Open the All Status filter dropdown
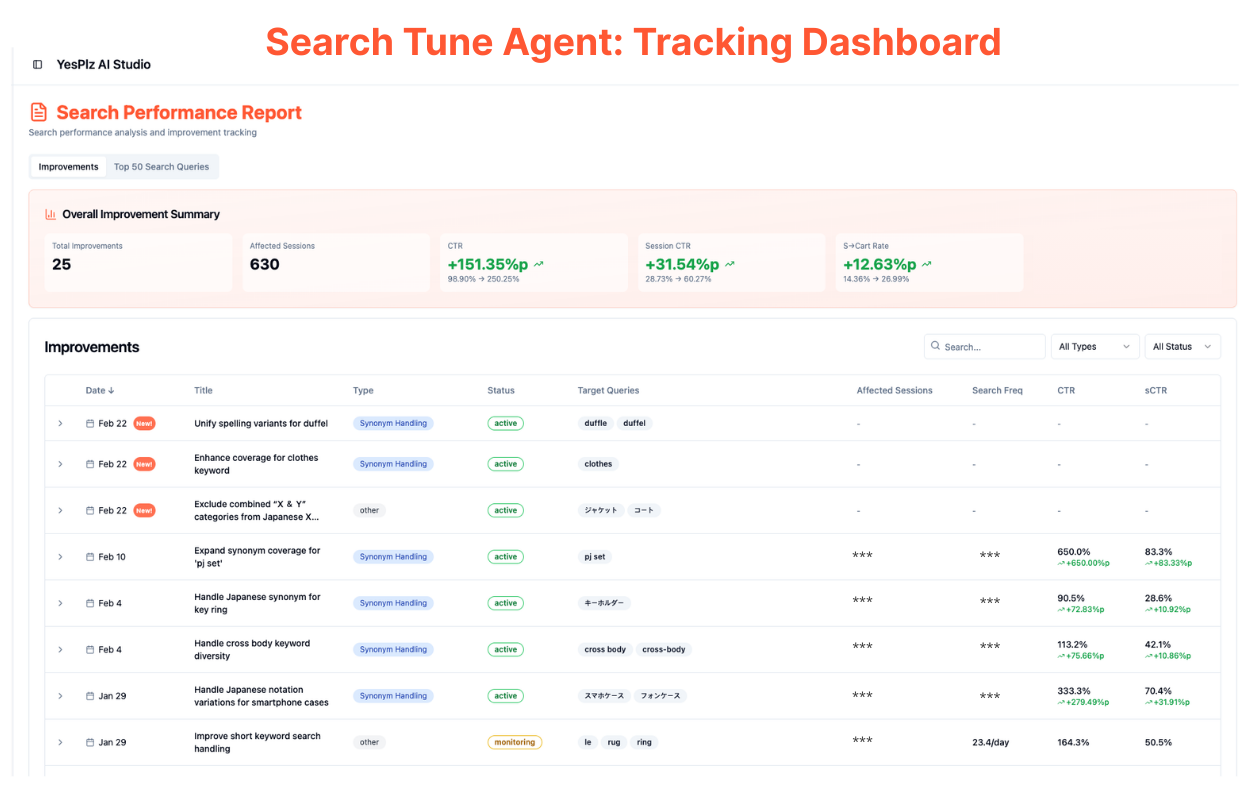Image resolution: width=1250 pixels, height=807 pixels. pos(1181,347)
